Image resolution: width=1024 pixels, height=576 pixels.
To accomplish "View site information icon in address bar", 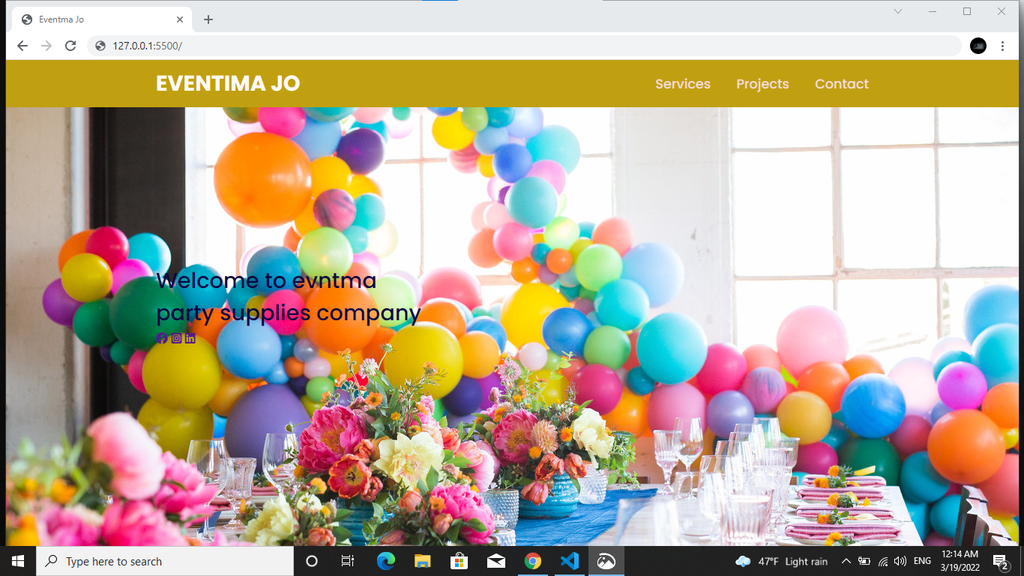I will pyautogui.click(x=100, y=46).
